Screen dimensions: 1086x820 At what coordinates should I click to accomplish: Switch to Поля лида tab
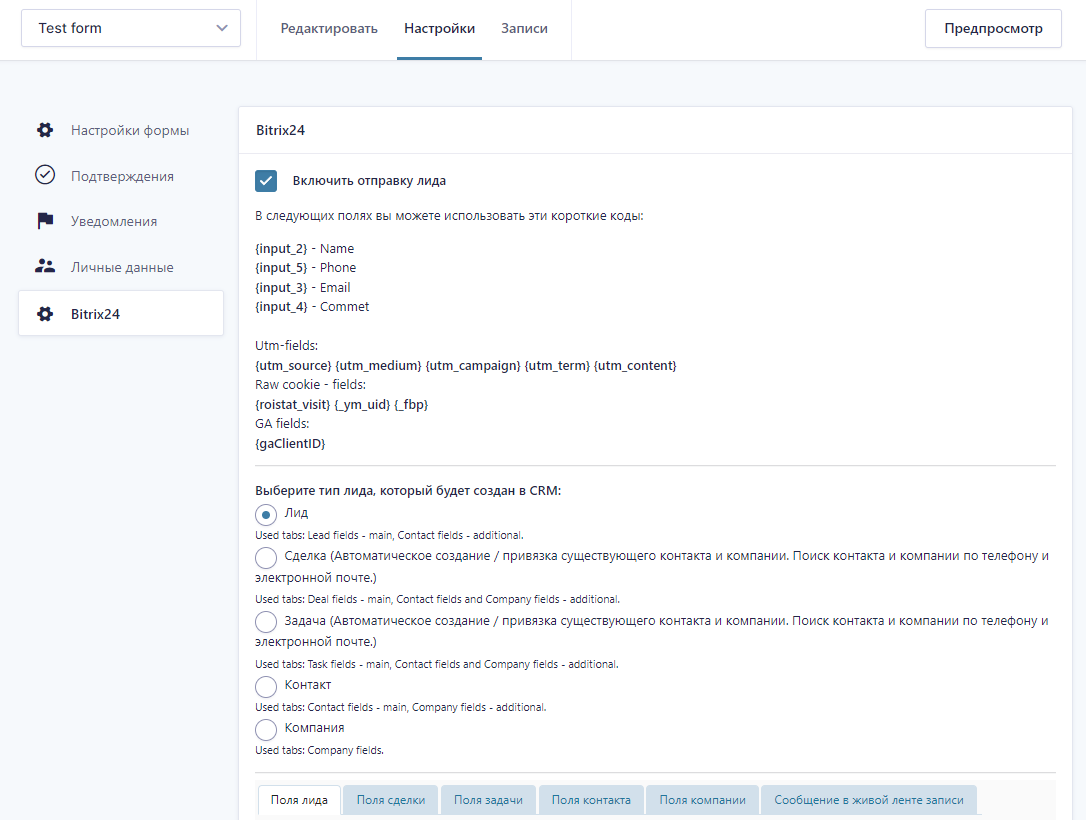(299, 800)
